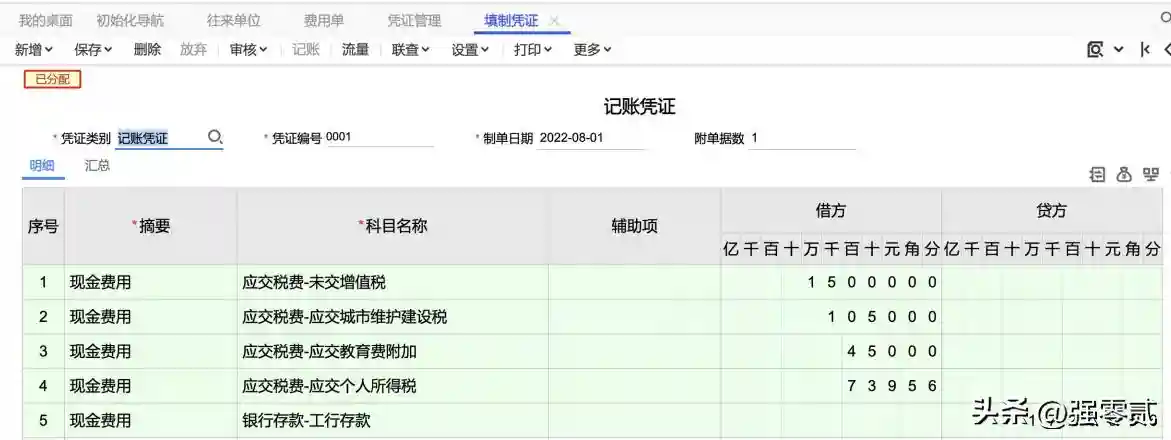Viewport: 1171px width, 440px height.
Task: Switch to the 凭证管理 tab
Action: pyautogui.click(x=414, y=20)
